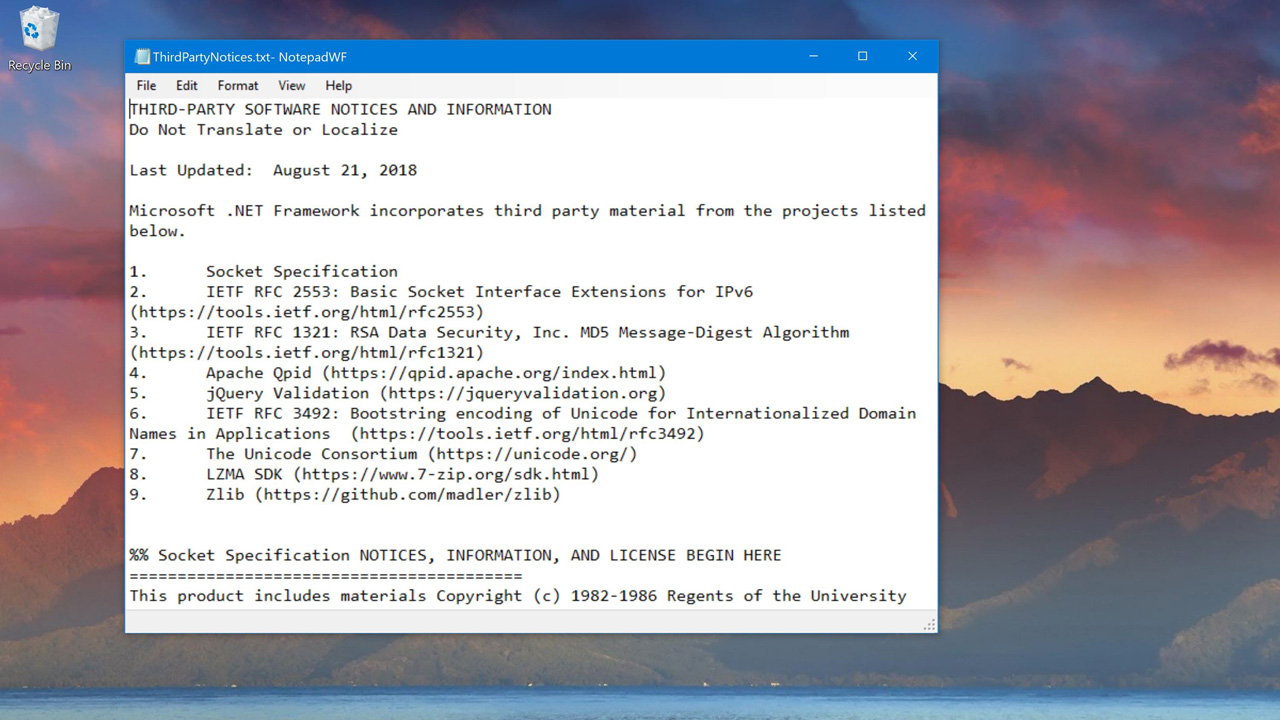Viewport: 1280px width, 720px height.
Task: Maximize the NotepadWF window
Action: click(x=863, y=57)
